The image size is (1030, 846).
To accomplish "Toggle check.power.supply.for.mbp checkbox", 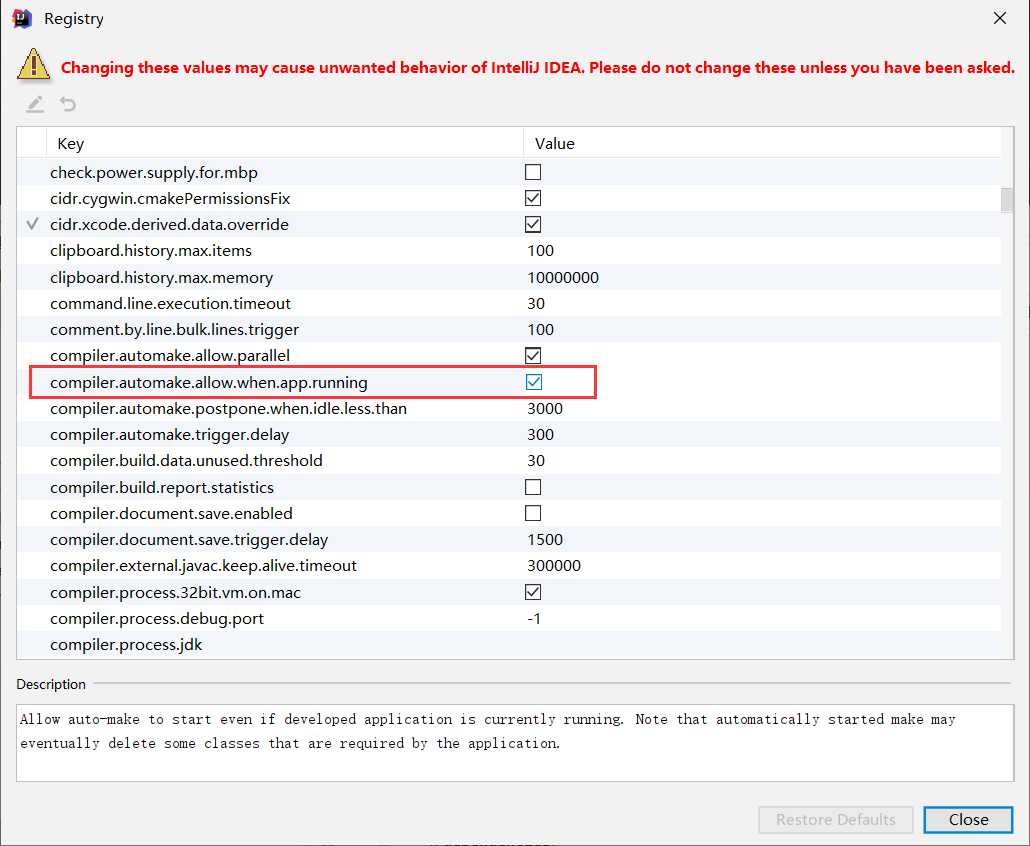I will click(x=533, y=172).
